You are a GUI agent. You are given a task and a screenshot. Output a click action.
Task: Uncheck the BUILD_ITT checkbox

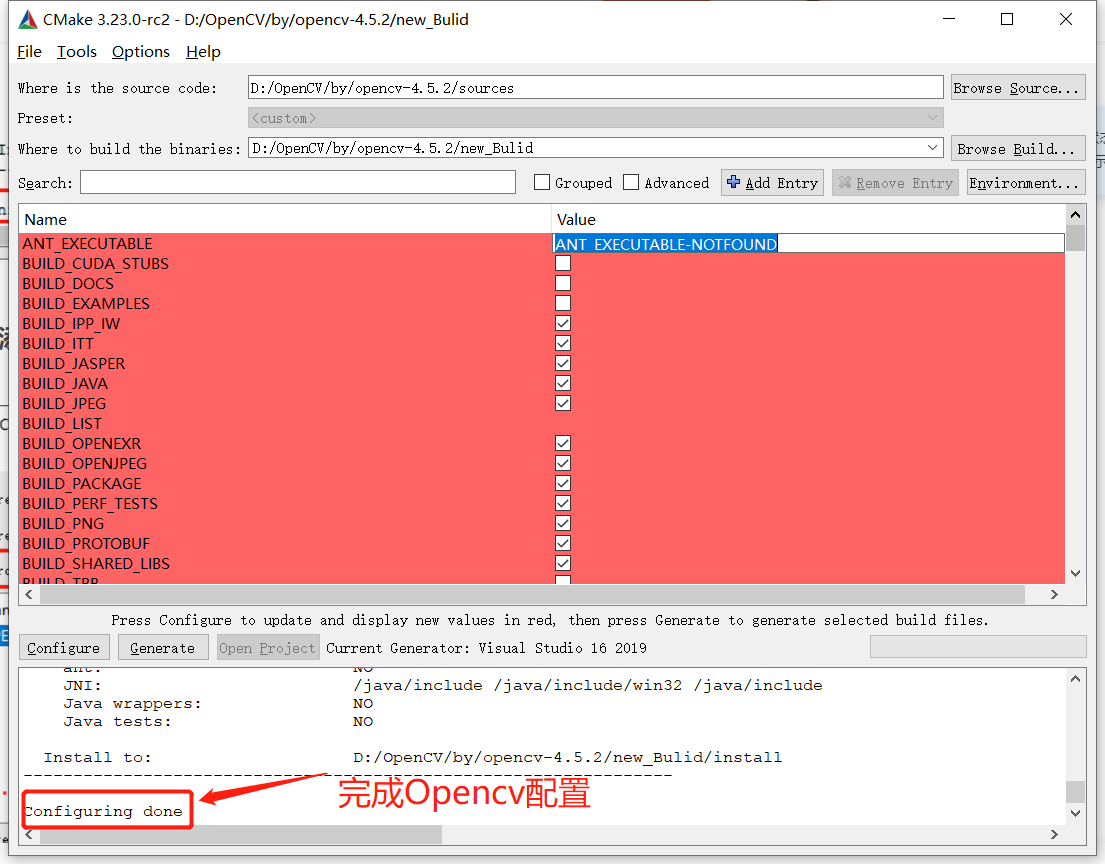click(x=563, y=343)
